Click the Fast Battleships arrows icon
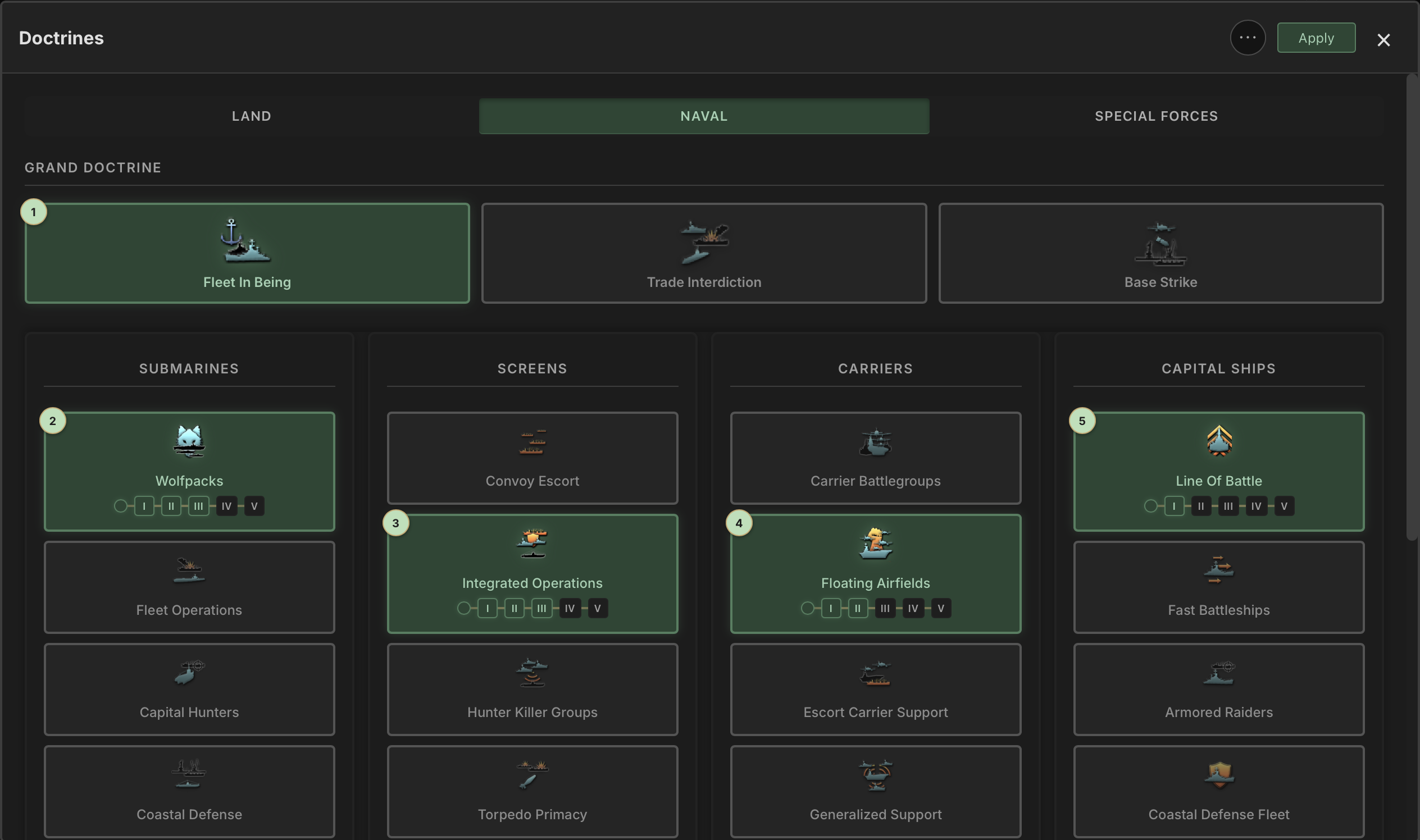Viewport: 1420px width, 840px height. [x=1218, y=569]
